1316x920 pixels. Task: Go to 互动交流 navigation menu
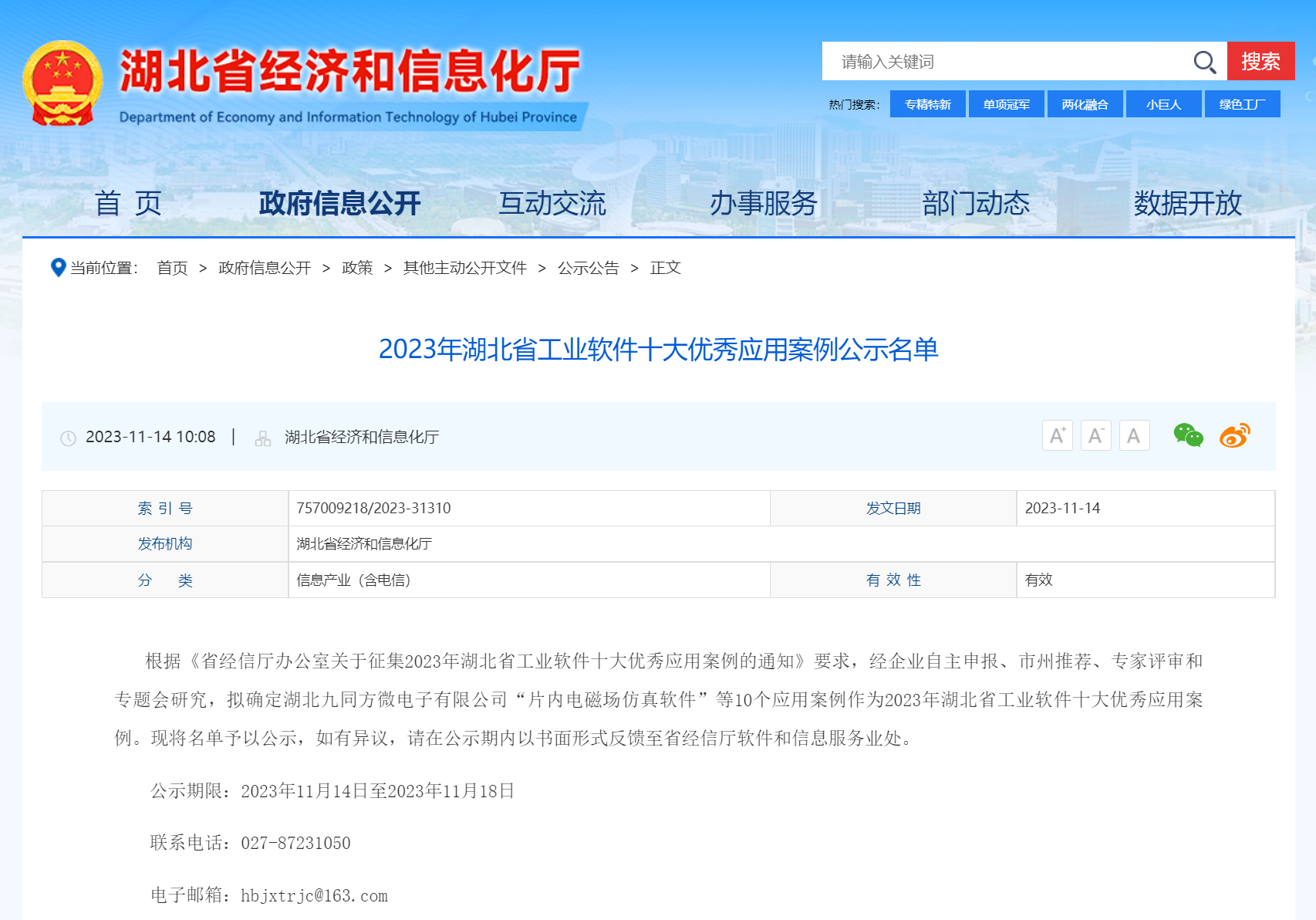pyautogui.click(x=552, y=204)
